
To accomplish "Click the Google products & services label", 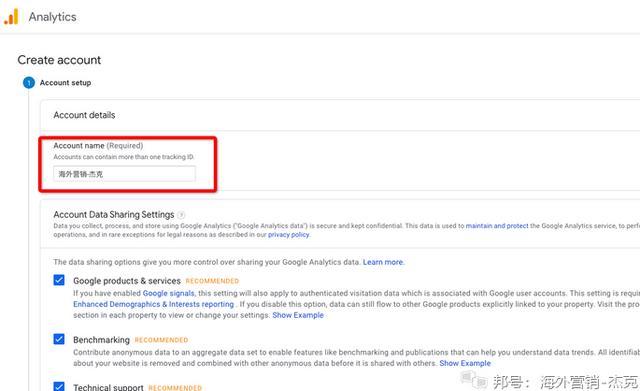I will pyautogui.click(x=127, y=281).
